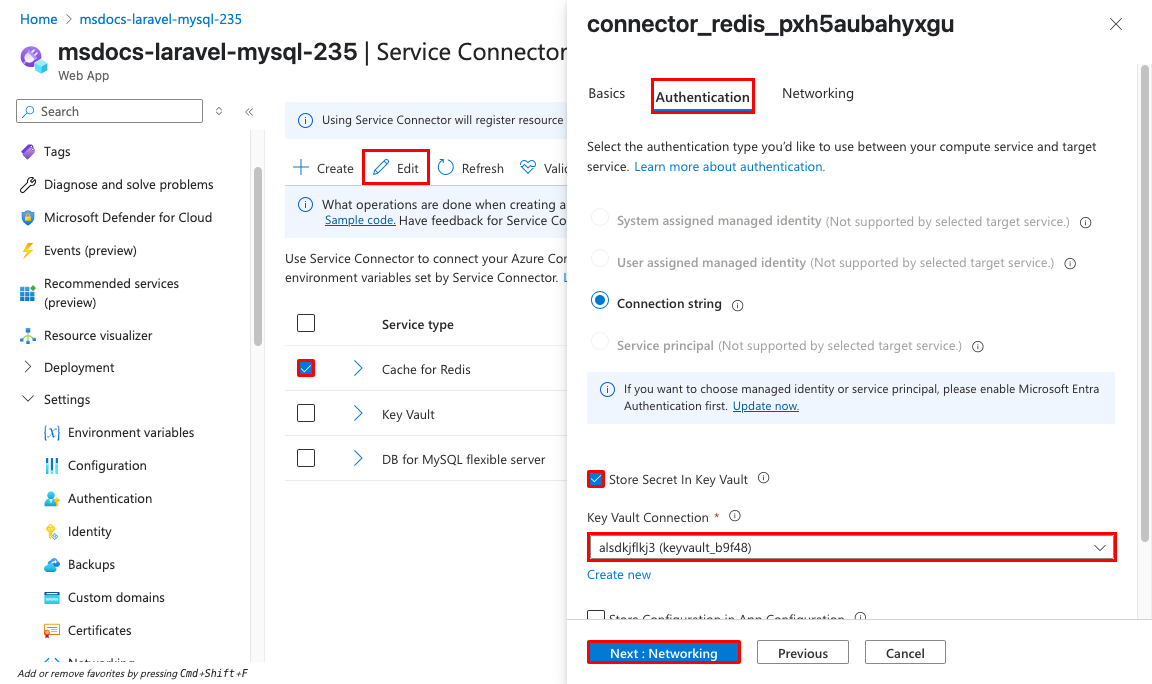Enable Store Secret In Key Vault
The height and width of the screenshot is (684, 1152).
[x=596, y=479]
